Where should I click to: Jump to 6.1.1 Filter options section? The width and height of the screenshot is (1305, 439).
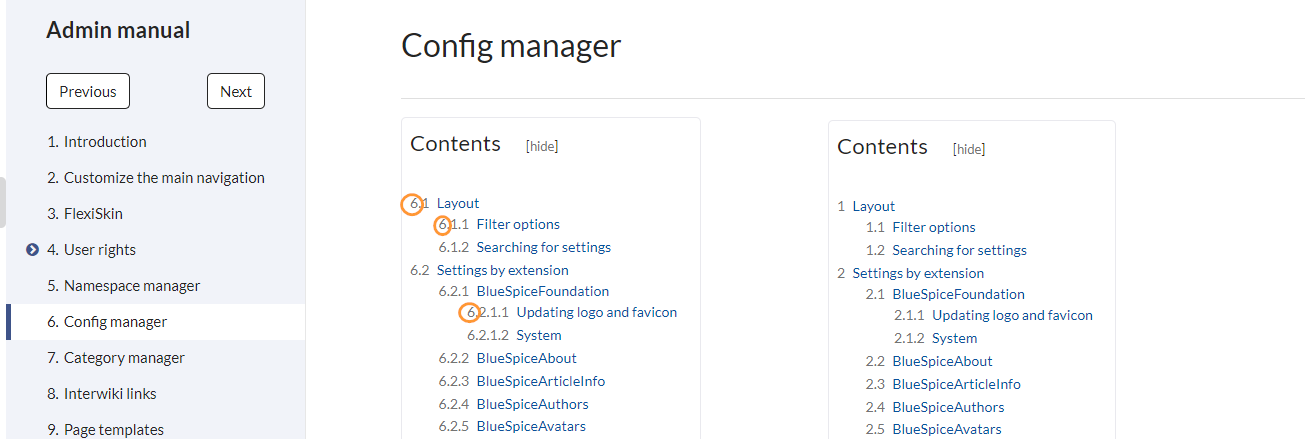coord(499,224)
